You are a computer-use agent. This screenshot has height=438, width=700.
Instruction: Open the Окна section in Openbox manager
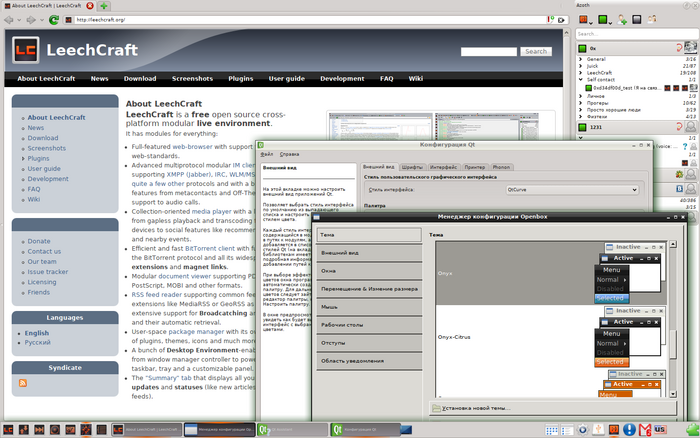click(369, 271)
